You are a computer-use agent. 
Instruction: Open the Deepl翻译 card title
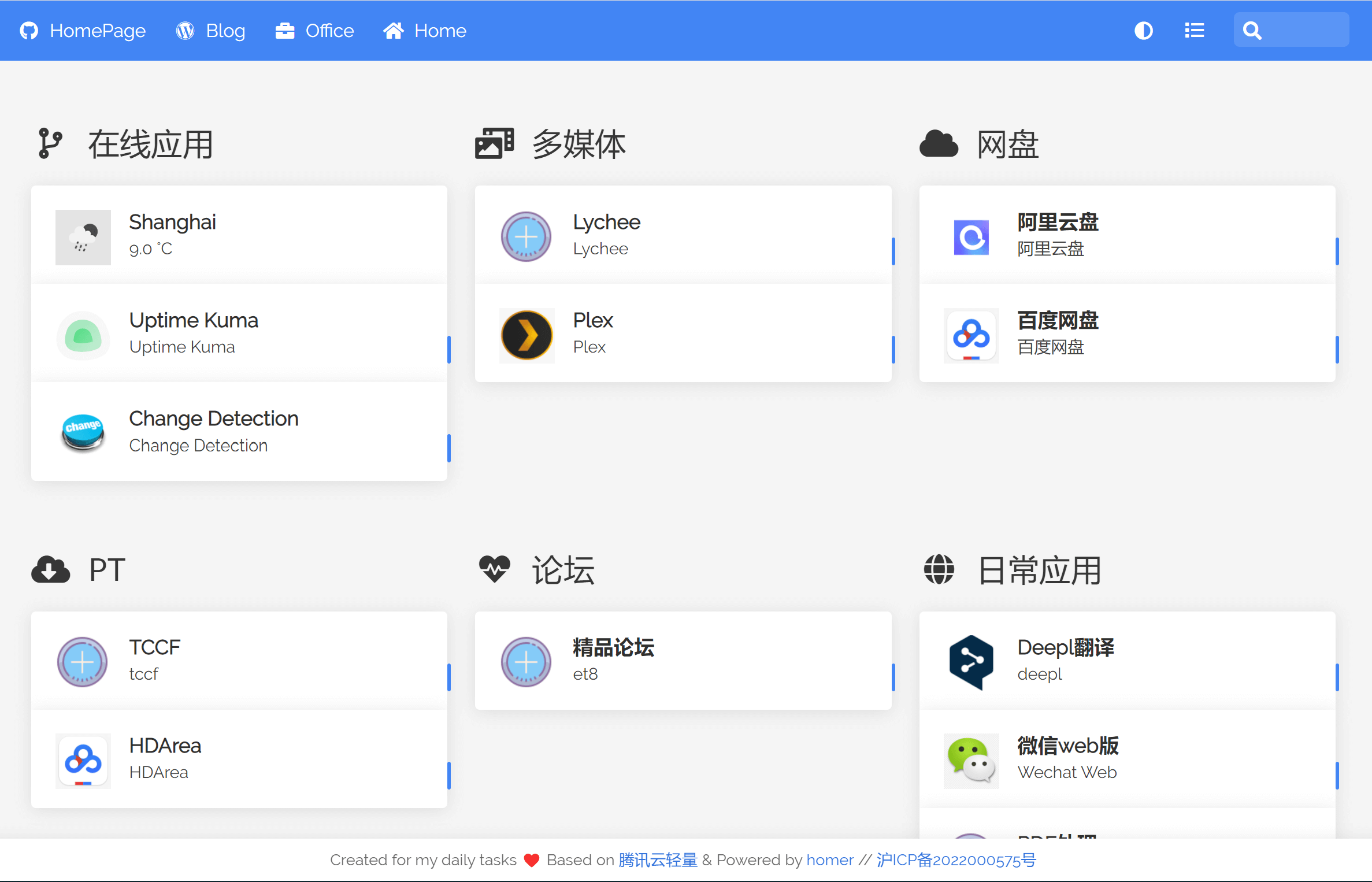1066,647
